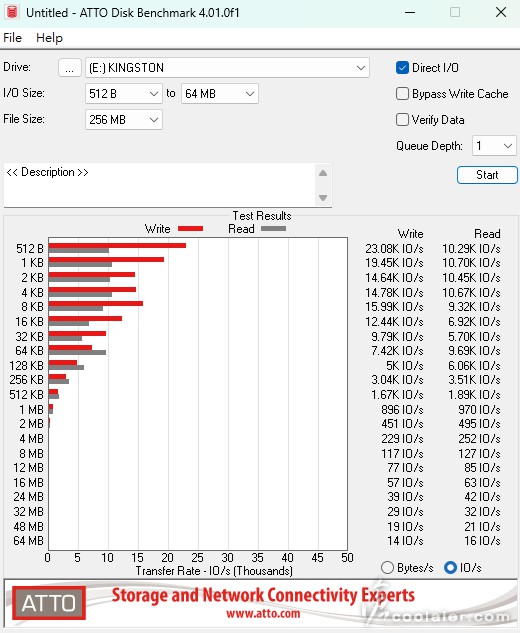520x633 pixels.
Task: Open the File menu
Action: coord(13,38)
